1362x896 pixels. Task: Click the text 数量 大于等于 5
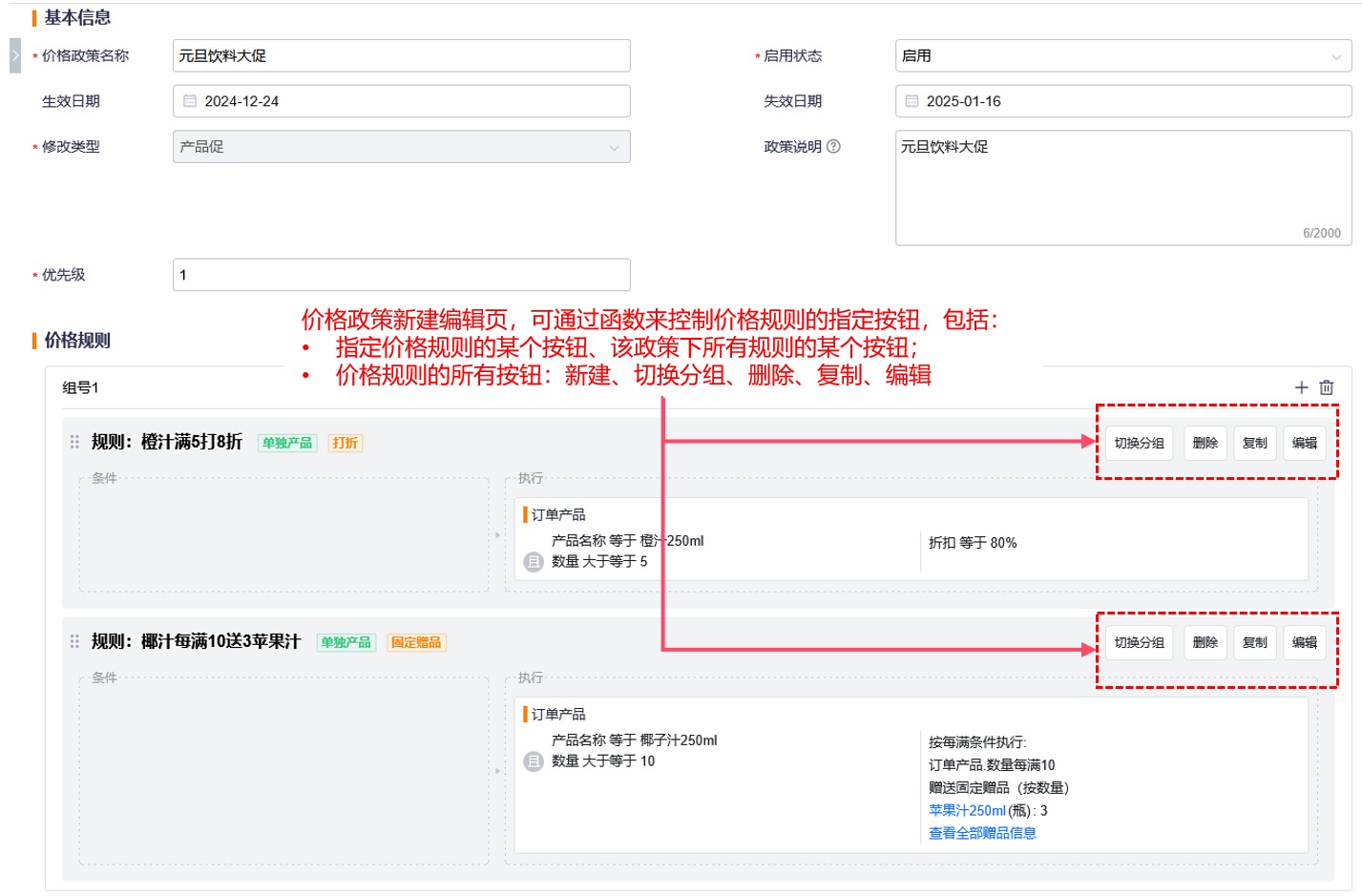[x=599, y=561]
